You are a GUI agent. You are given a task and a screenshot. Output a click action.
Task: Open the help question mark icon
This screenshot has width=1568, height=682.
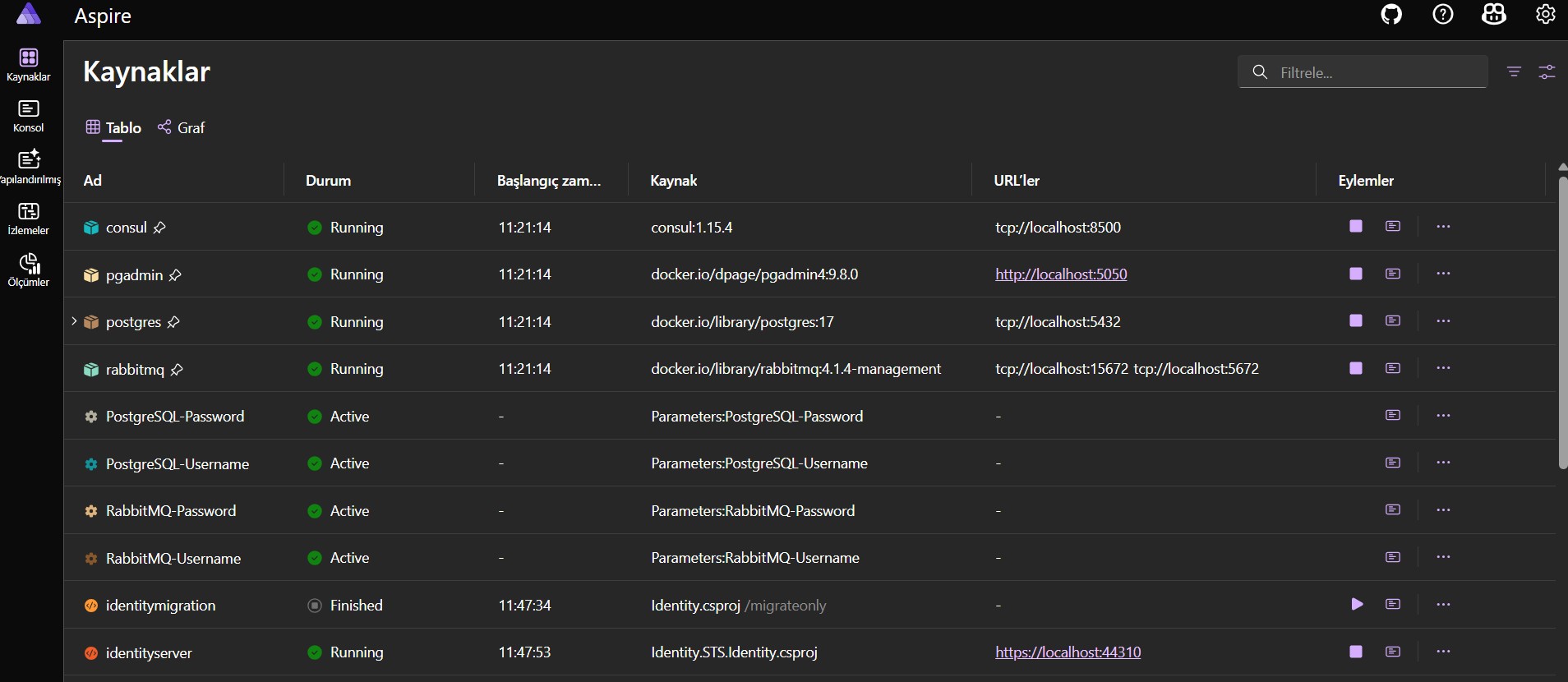point(1442,15)
